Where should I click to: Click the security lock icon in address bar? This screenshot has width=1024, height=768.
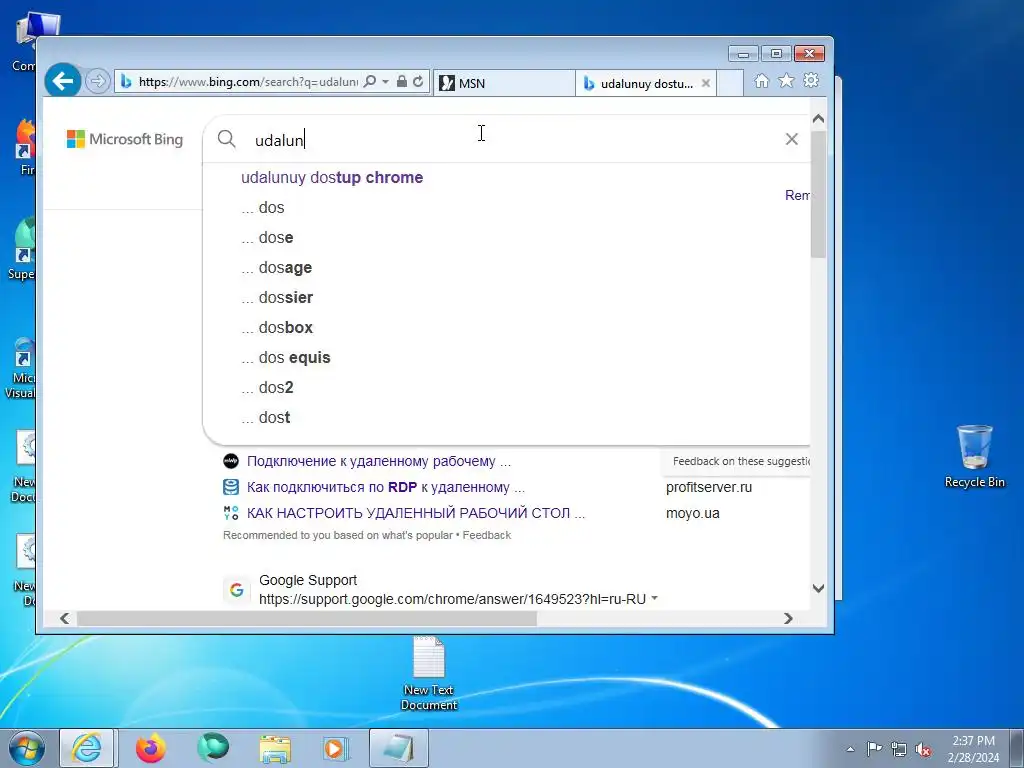tap(402, 82)
